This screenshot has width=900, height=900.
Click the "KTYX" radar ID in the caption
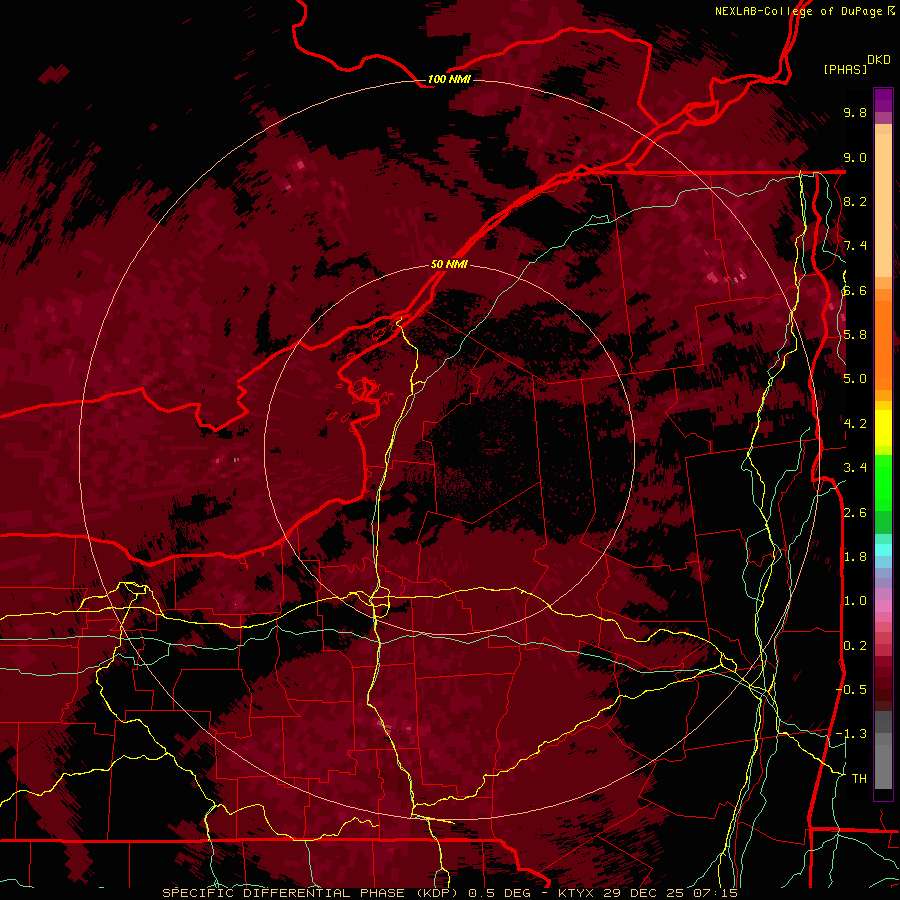(575, 893)
